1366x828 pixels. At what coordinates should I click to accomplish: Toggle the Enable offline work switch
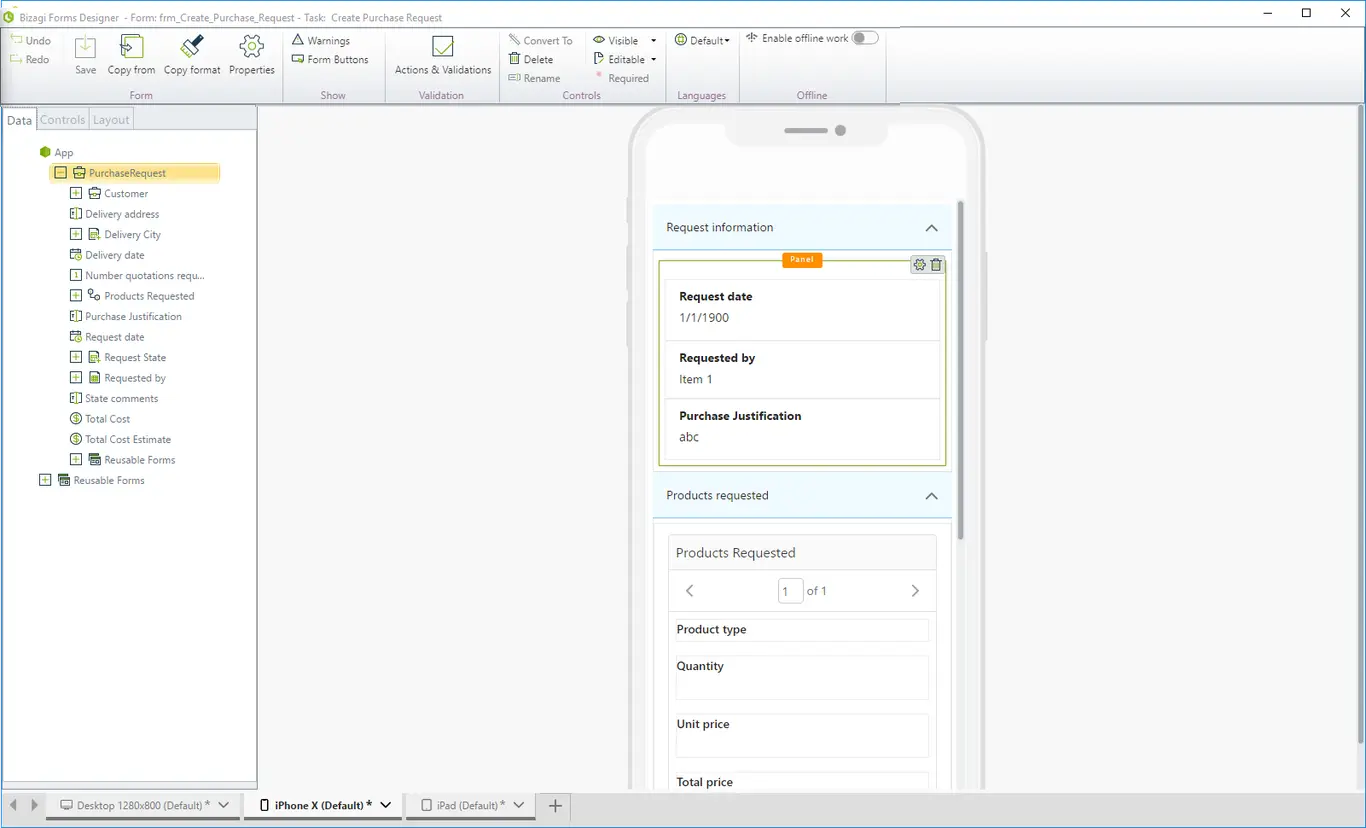865,38
